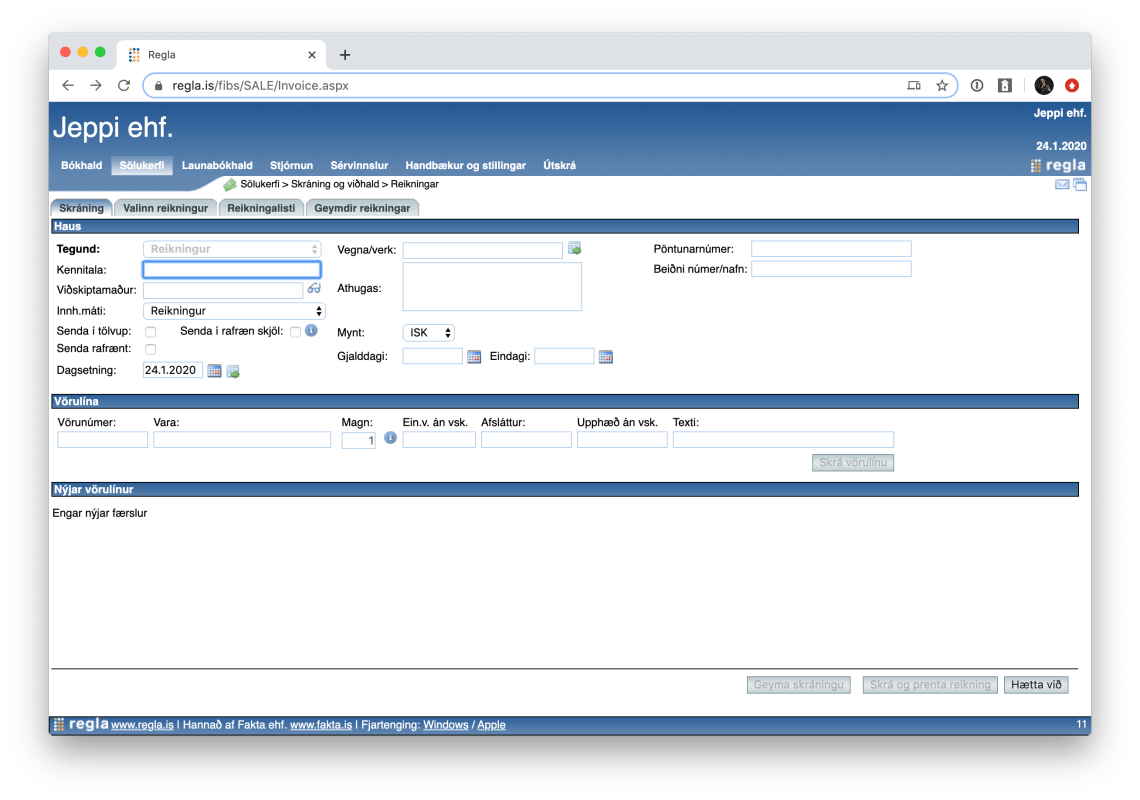Follow the www.fakta.is link in footer

tap(320, 725)
